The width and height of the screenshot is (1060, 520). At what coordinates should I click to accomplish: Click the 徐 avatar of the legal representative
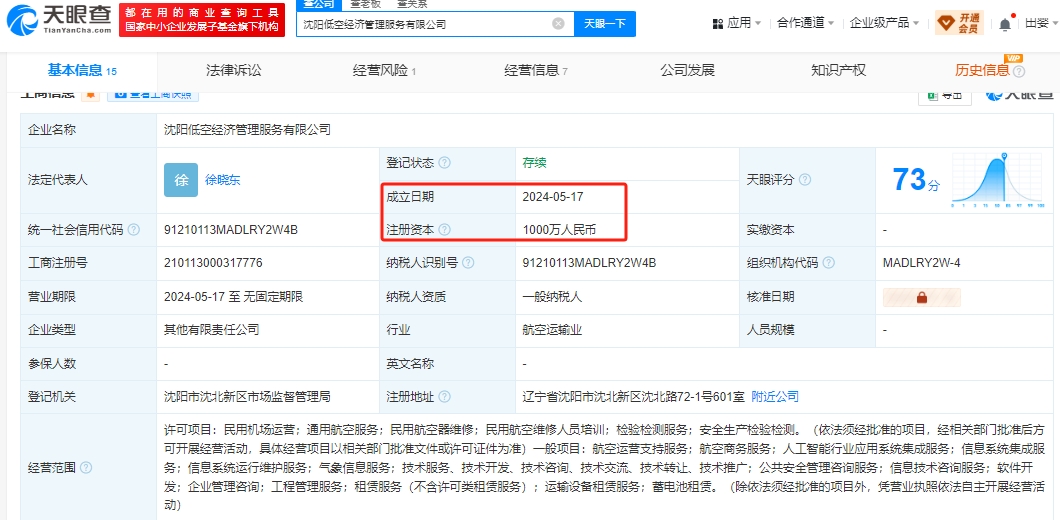coord(181,180)
